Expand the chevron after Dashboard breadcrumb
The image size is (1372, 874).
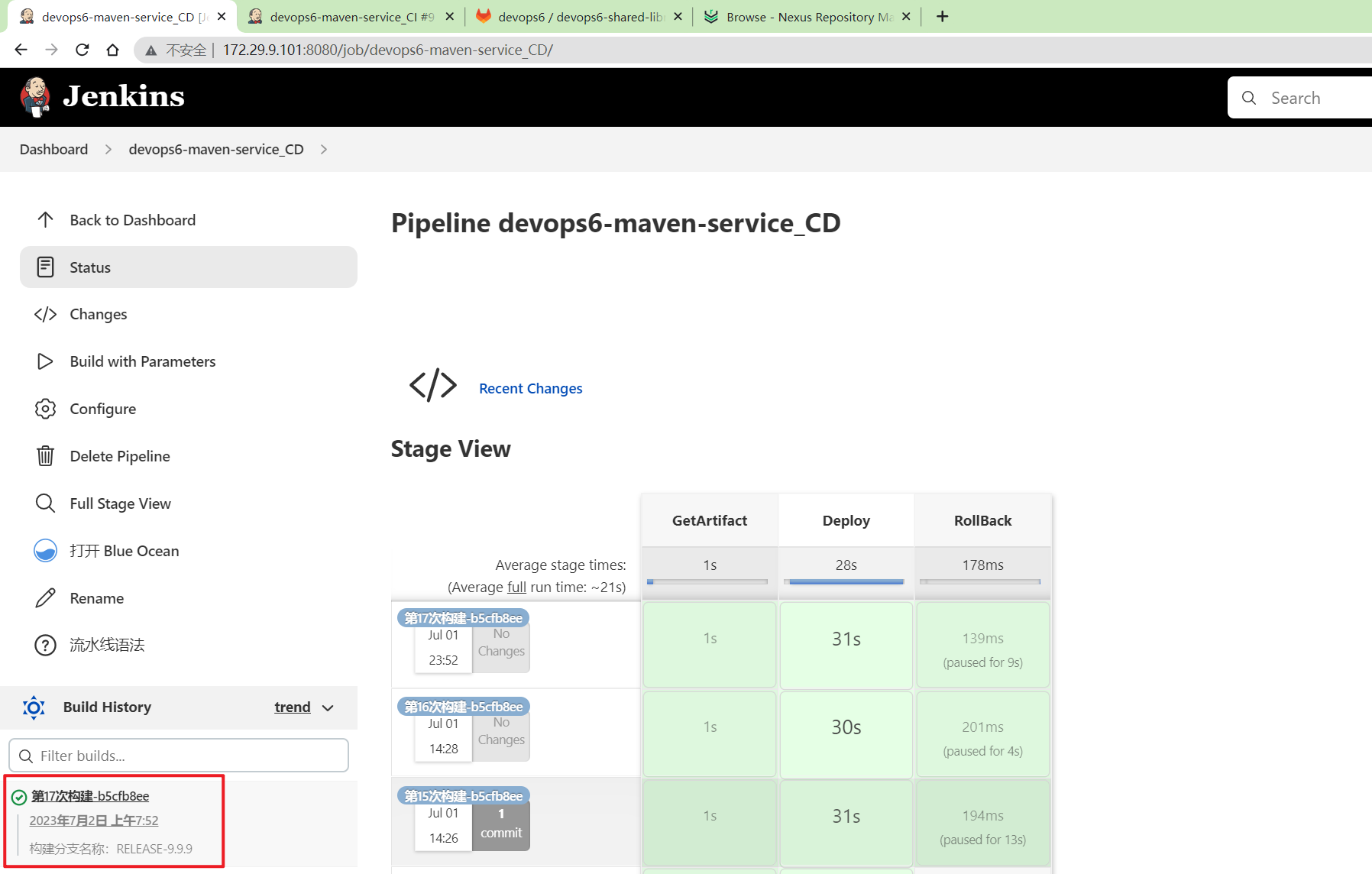(108, 150)
